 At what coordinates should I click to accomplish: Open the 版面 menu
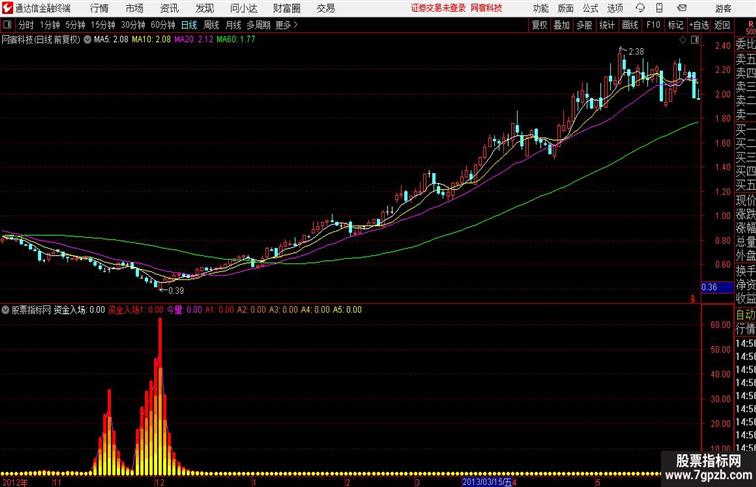click(x=566, y=8)
